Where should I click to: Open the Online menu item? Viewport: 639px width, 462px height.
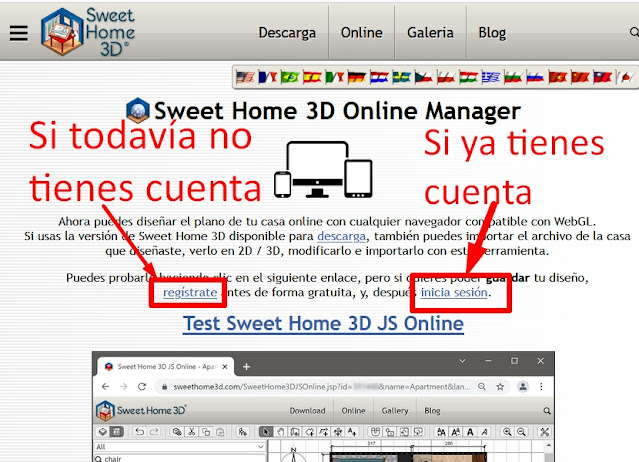(x=362, y=33)
